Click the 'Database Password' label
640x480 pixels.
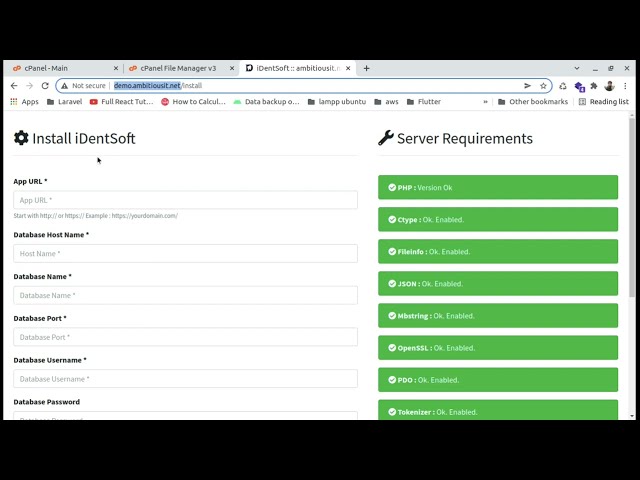tap(47, 402)
